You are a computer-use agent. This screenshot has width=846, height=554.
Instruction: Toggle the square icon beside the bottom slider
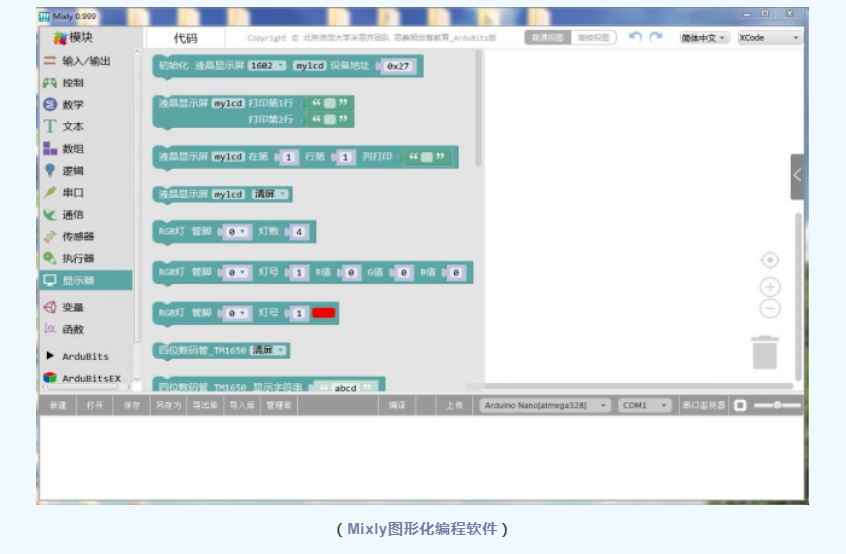pyautogui.click(x=740, y=406)
